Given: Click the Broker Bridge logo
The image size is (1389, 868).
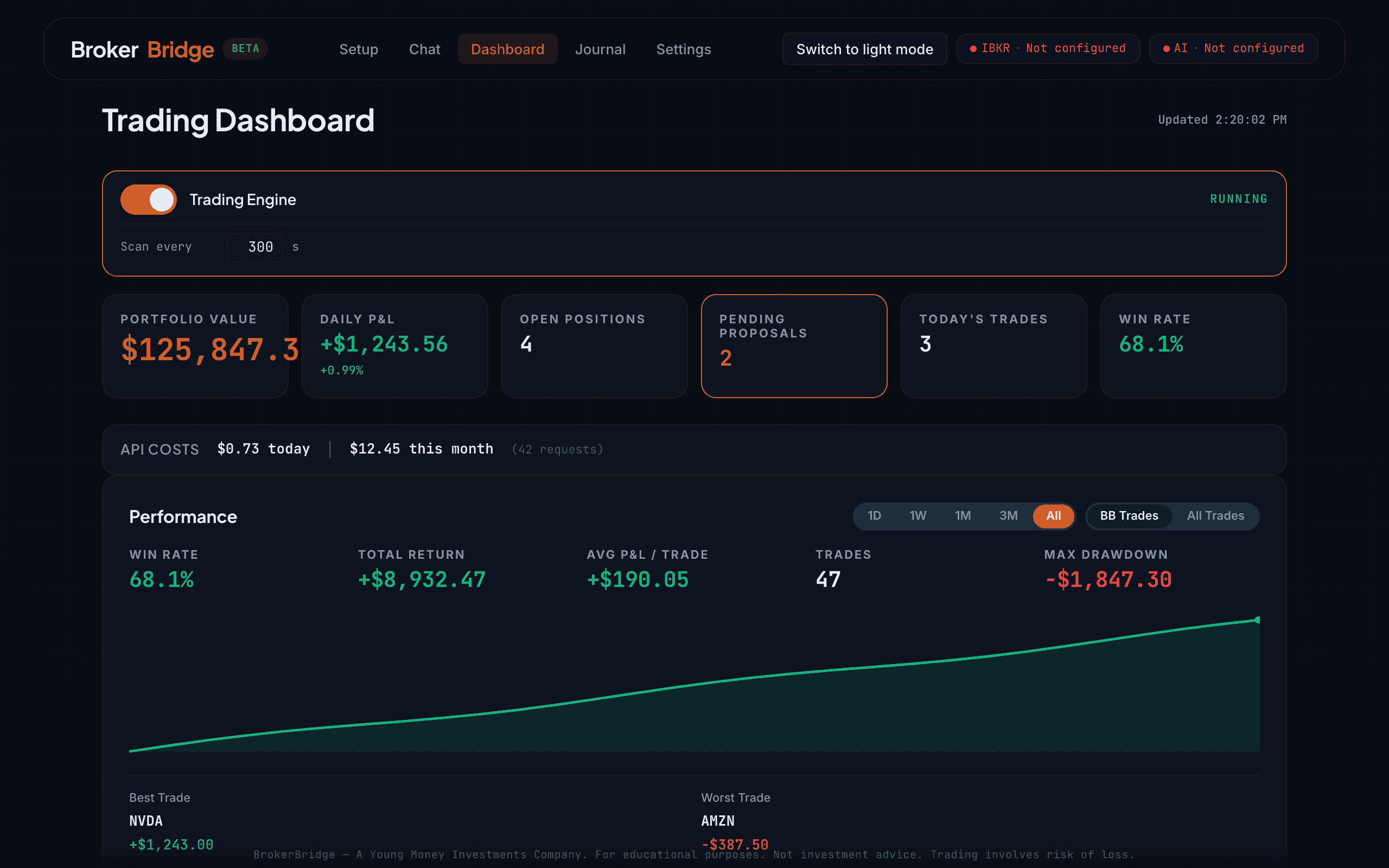Looking at the screenshot, I should [x=142, y=49].
